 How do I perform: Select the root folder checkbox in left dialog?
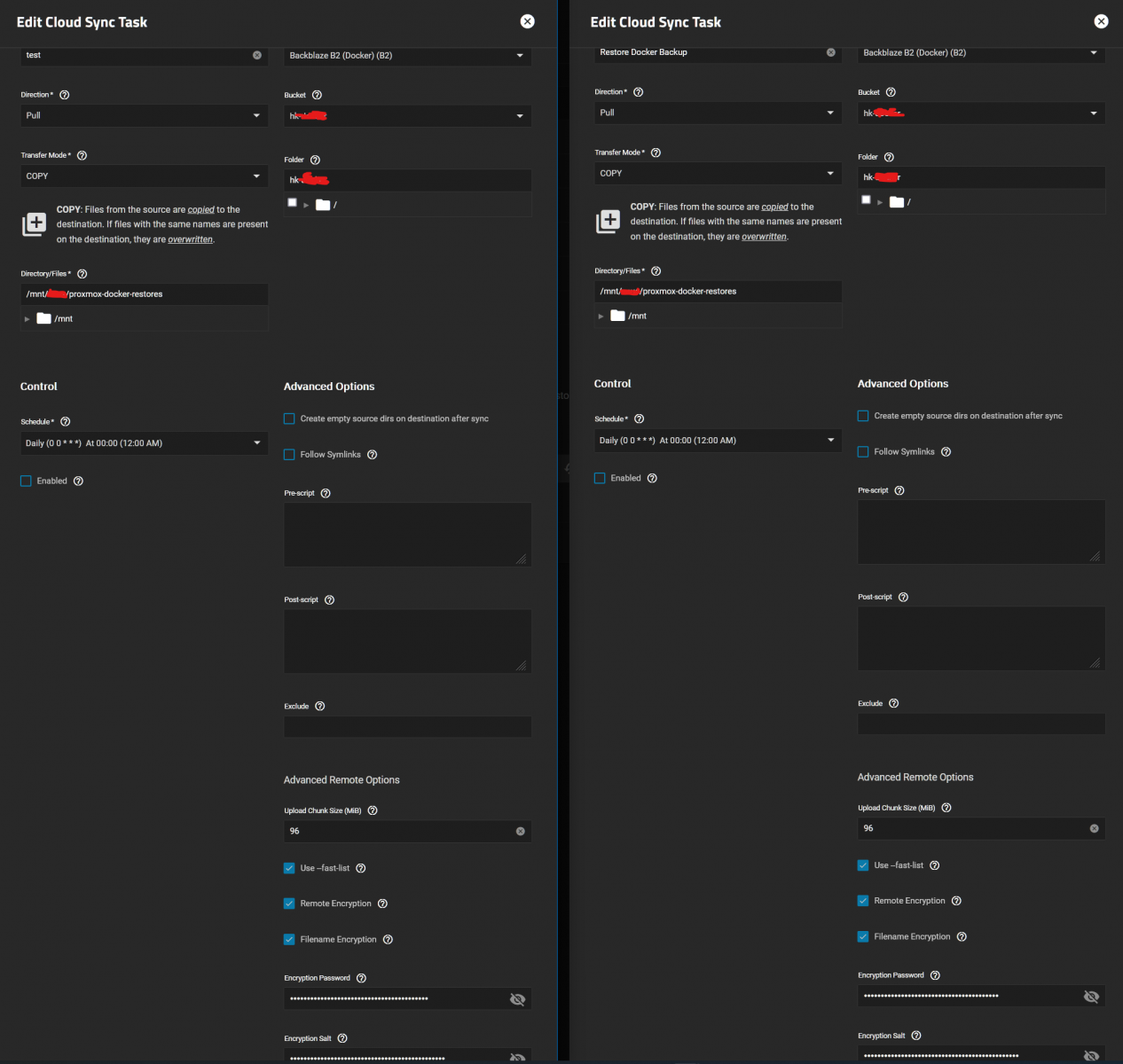tap(292, 202)
